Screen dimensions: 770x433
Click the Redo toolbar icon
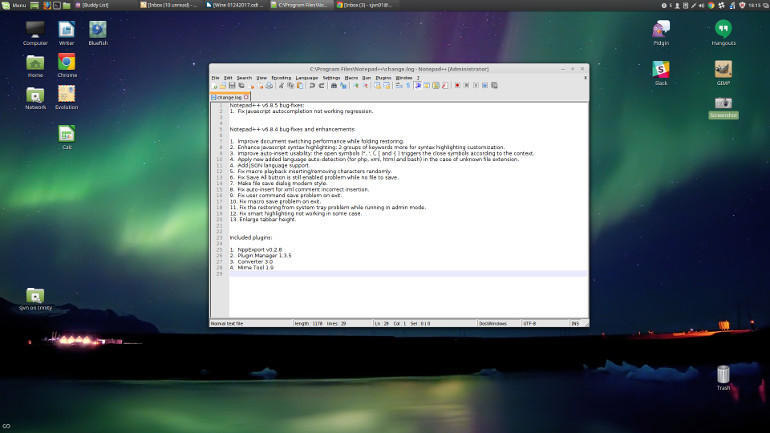tap(322, 85)
